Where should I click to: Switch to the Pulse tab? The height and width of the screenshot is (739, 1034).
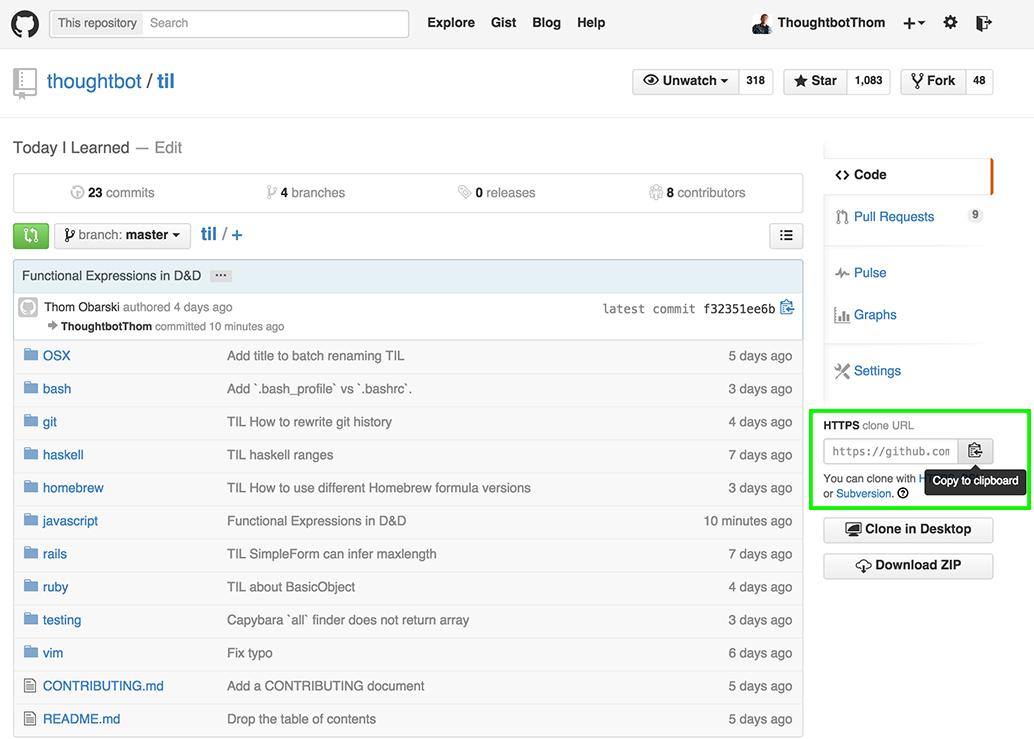869,273
